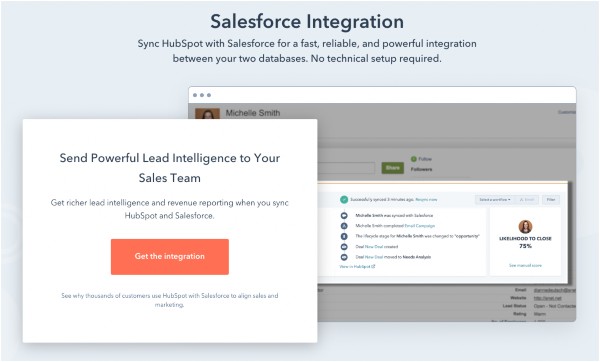Screen dimensions: 600x362
Task: Click the Email Campaign completed timeline icon
Action: tap(344, 226)
